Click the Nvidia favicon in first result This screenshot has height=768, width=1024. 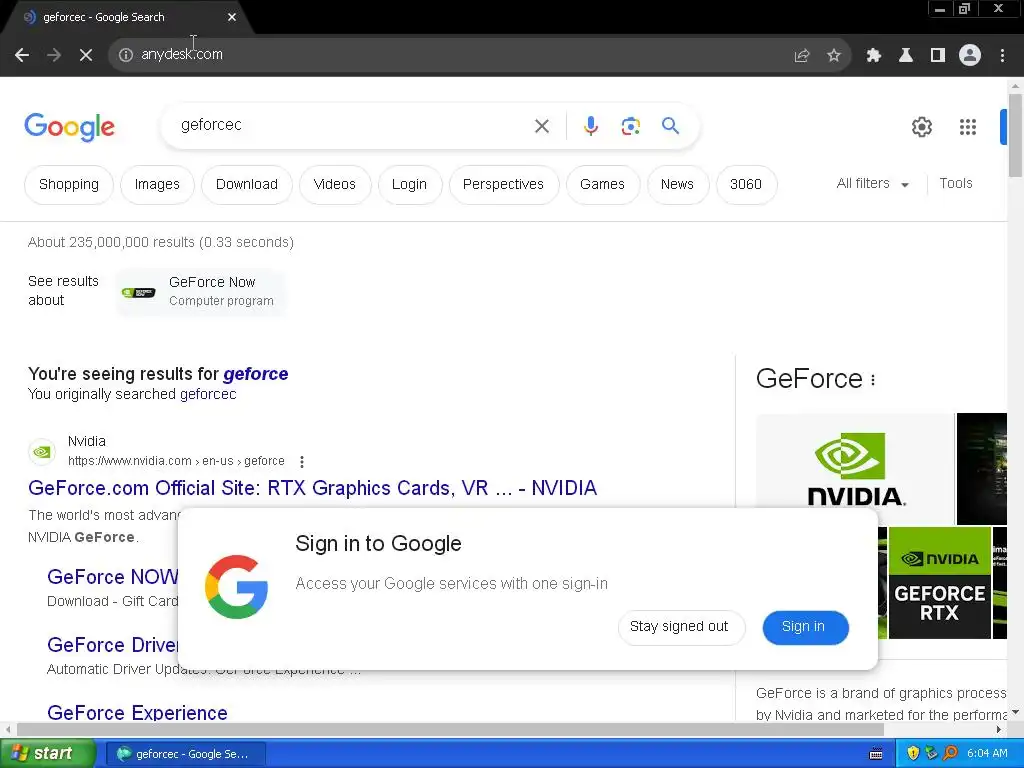point(42,452)
